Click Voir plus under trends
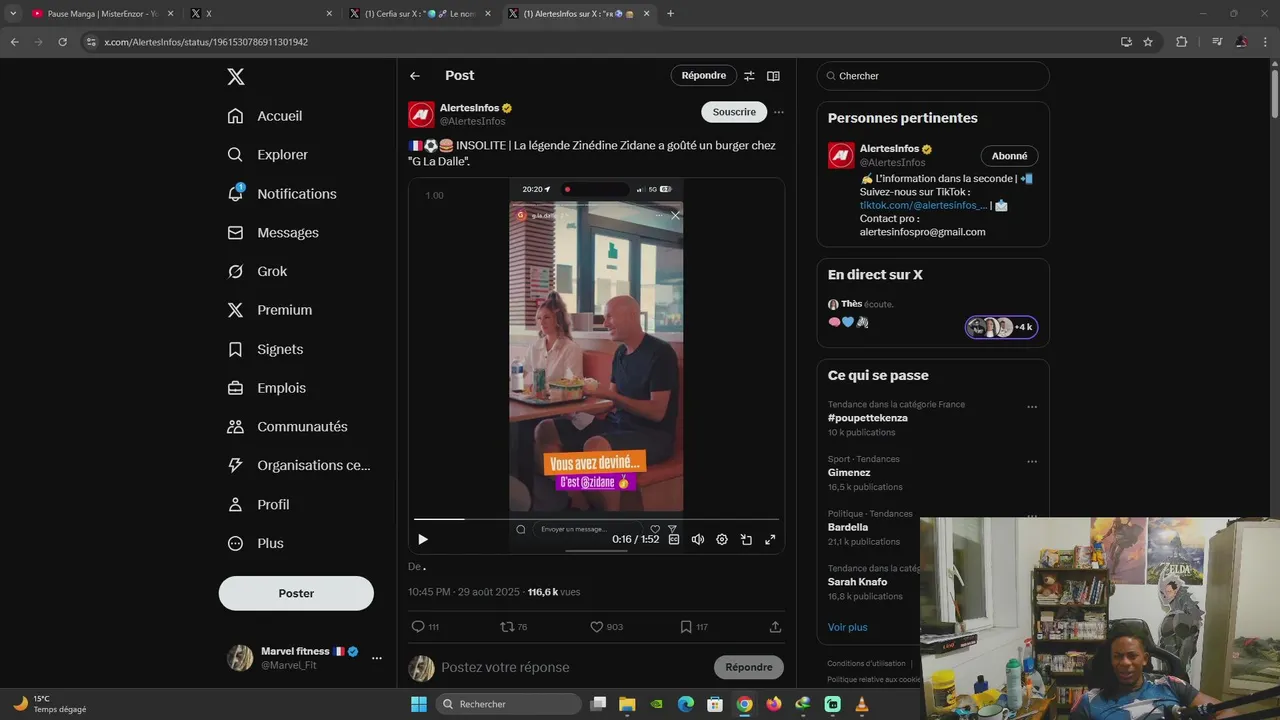The image size is (1280, 720). pos(848,627)
